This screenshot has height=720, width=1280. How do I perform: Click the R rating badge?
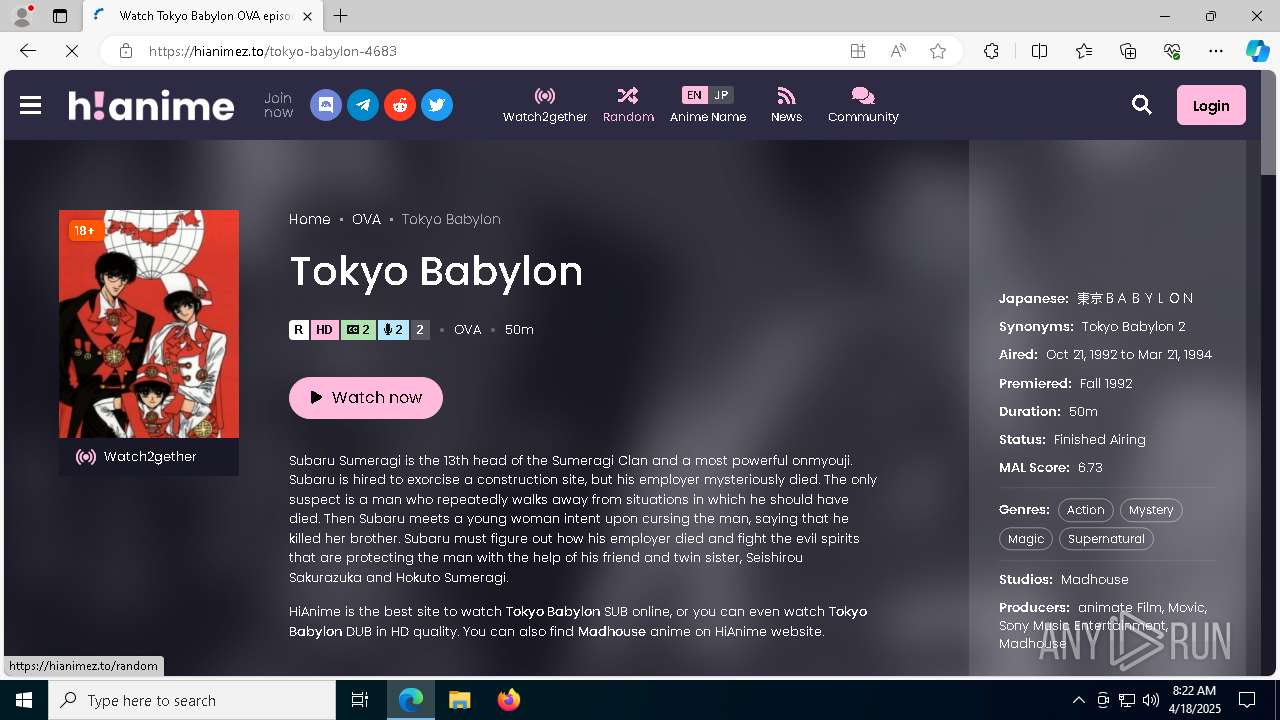point(298,330)
